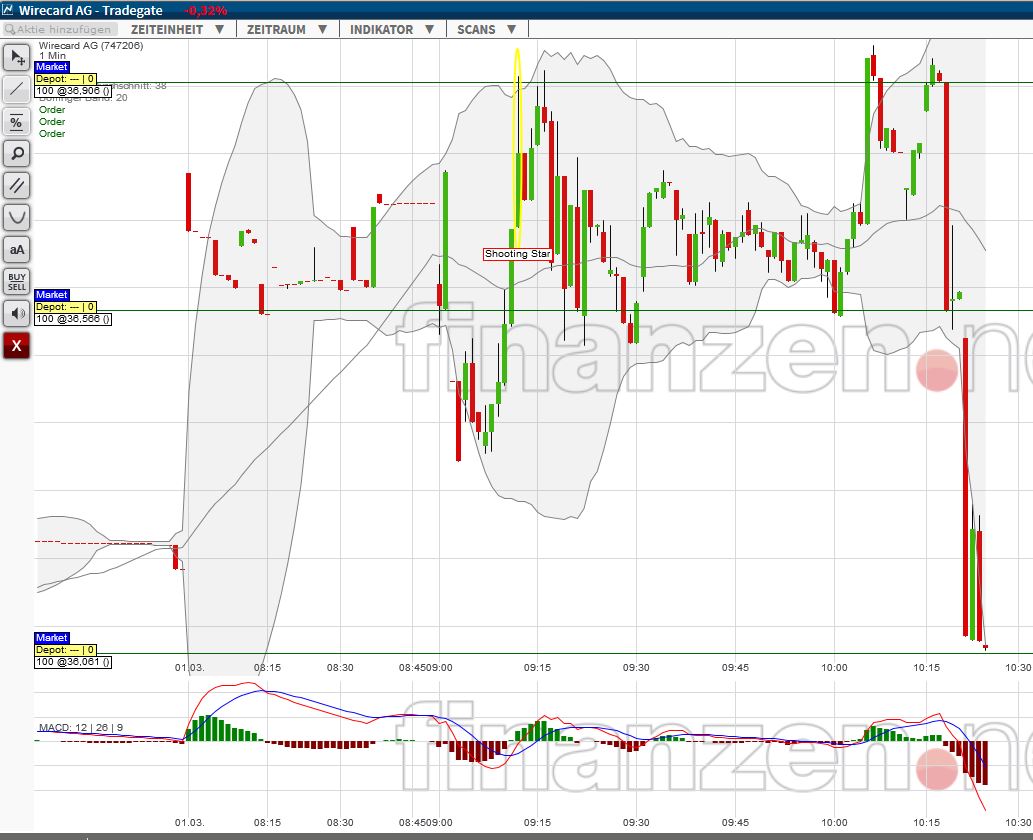Click the top Market order label

coord(51,67)
